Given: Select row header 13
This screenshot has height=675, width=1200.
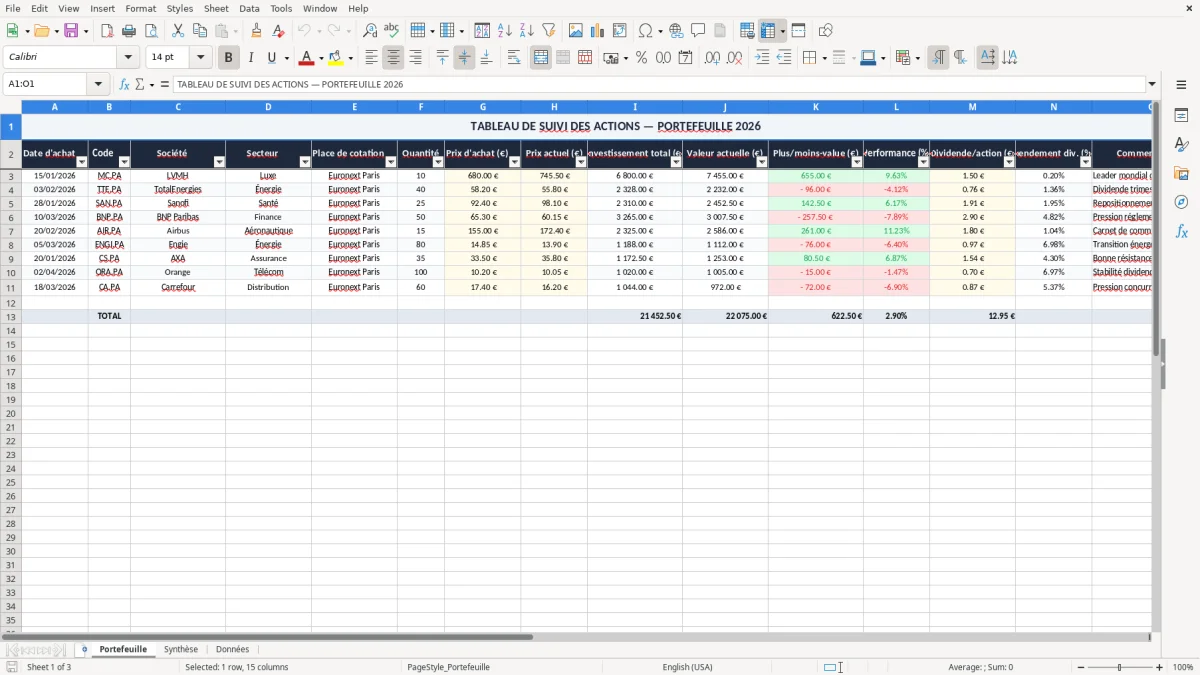Looking at the screenshot, I should click(x=10, y=316).
